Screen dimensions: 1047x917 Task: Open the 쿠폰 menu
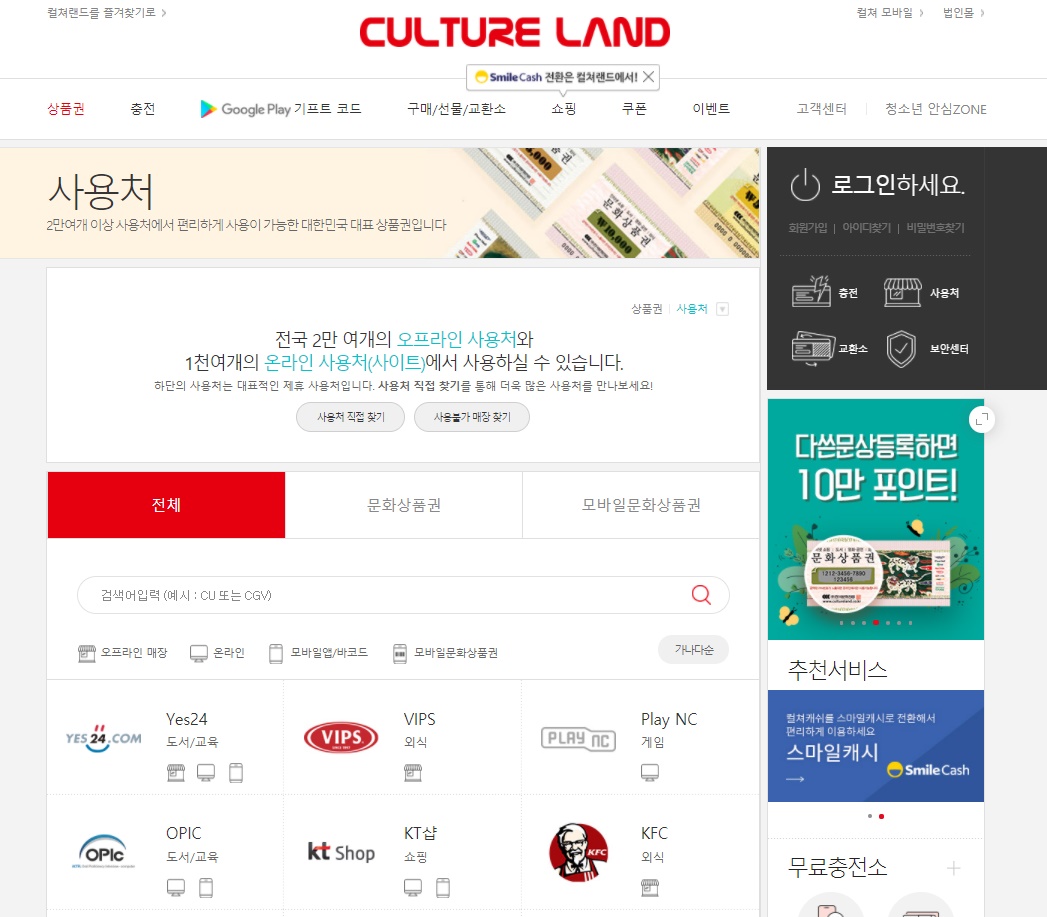click(x=634, y=109)
